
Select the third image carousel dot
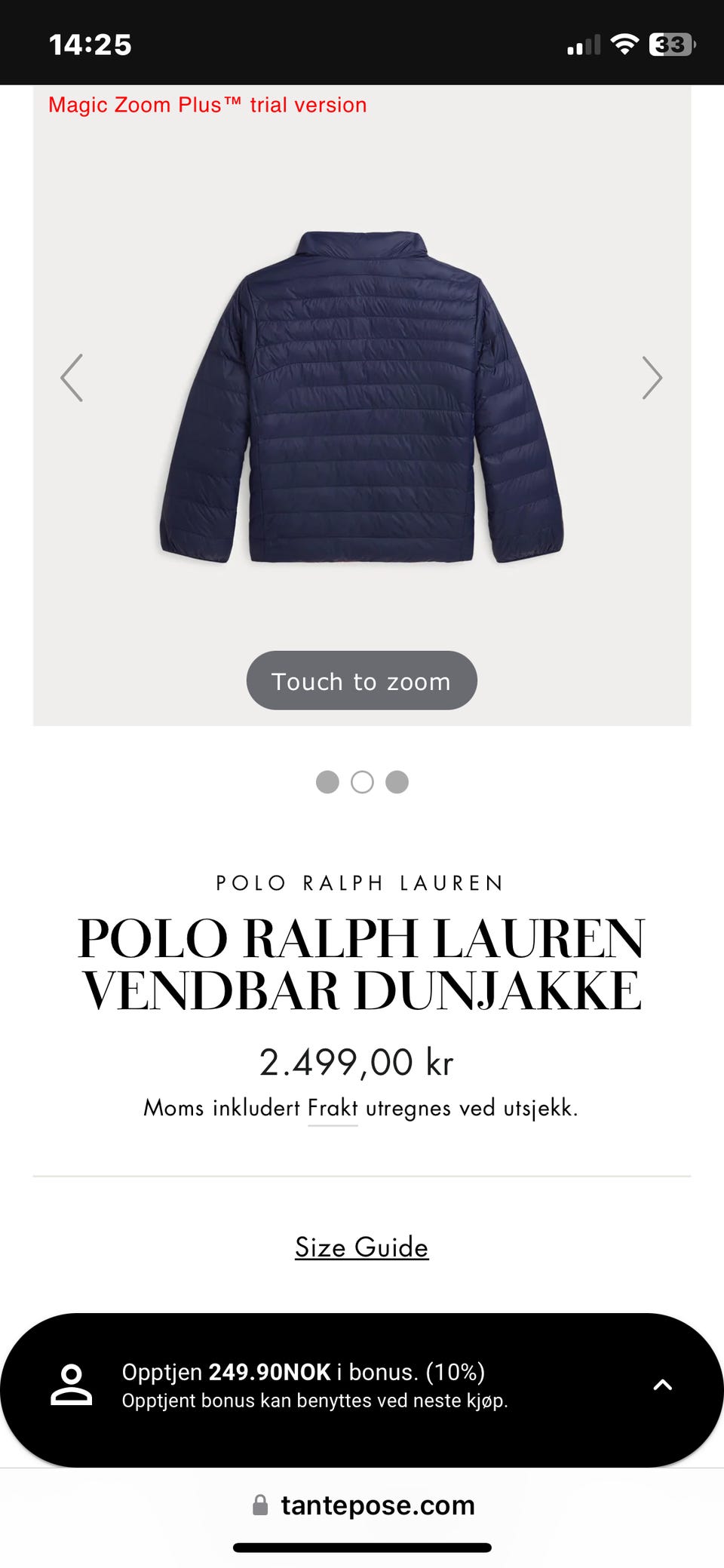point(397,782)
